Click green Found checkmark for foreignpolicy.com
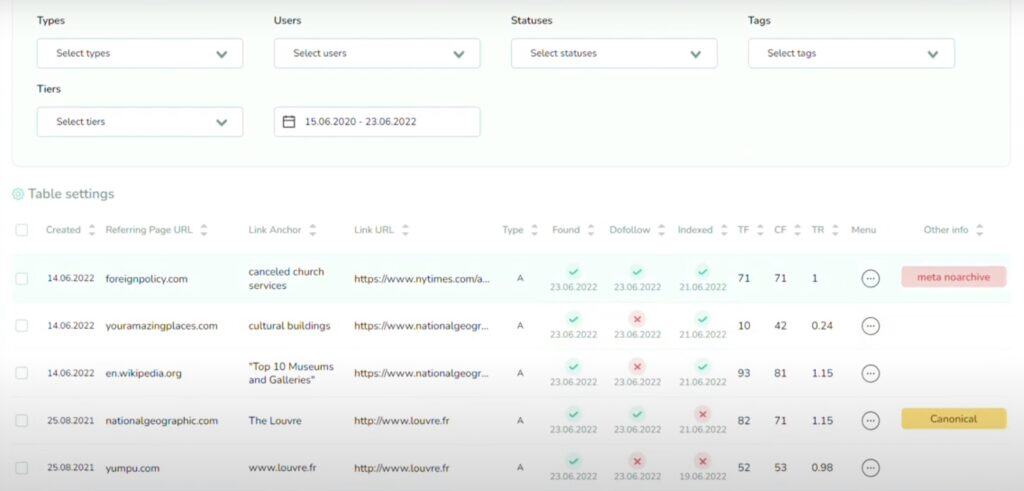 (x=572, y=271)
